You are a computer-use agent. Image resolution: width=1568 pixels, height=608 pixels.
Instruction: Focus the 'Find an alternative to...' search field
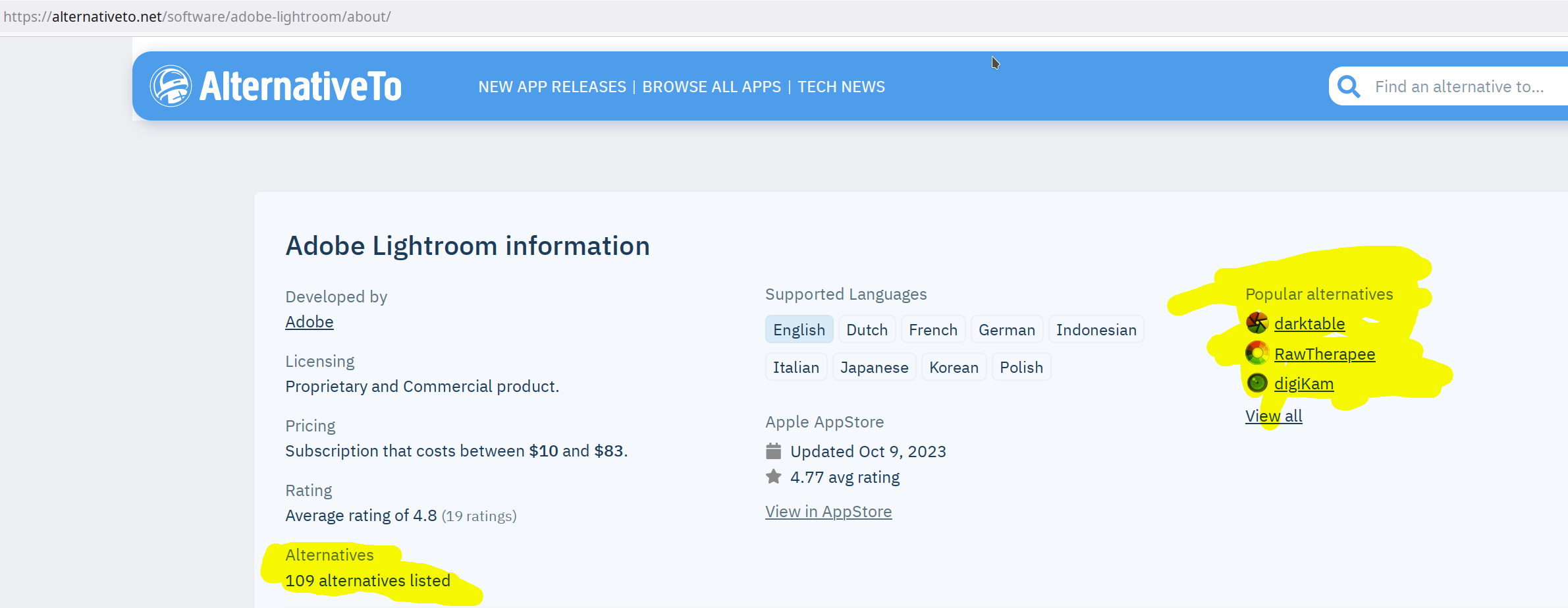click(x=1459, y=87)
